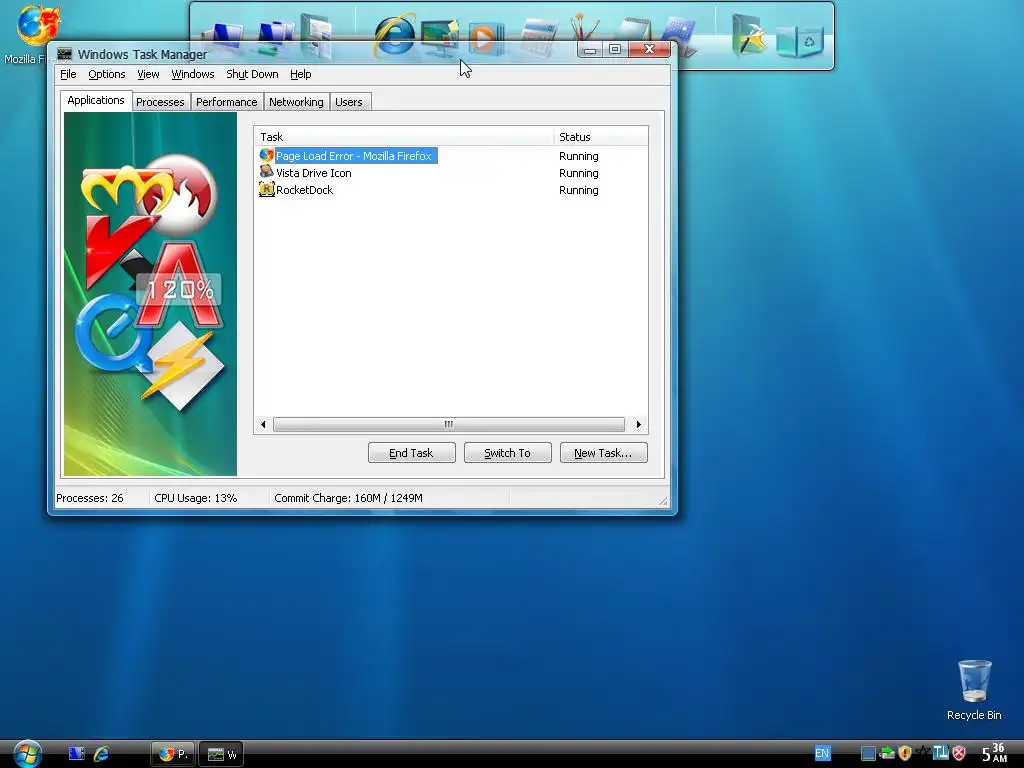1024x768 pixels.
Task: Click the Commit Charge status text
Action: coord(348,498)
